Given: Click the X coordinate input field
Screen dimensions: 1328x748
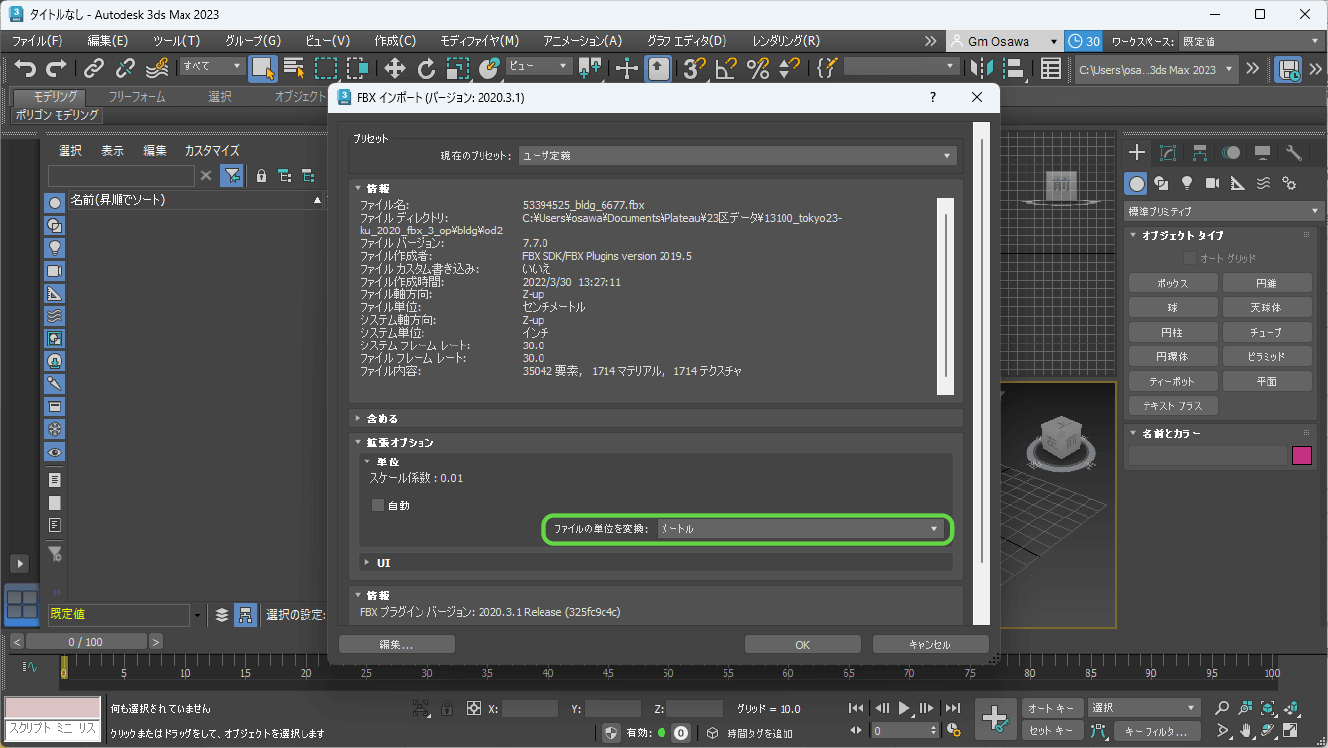Looking at the screenshot, I should [x=530, y=709].
